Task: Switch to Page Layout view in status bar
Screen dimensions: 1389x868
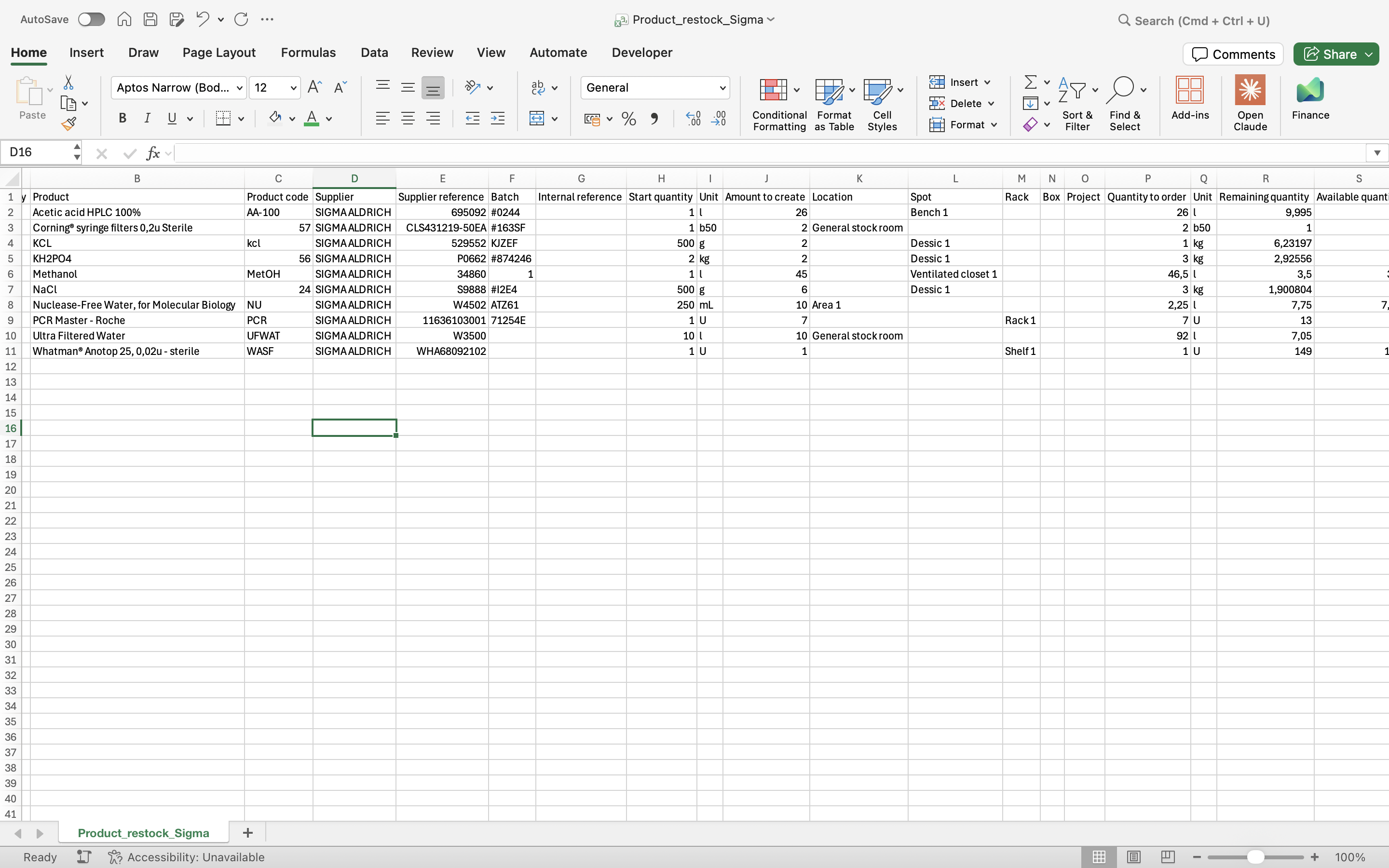Action: tap(1133, 857)
